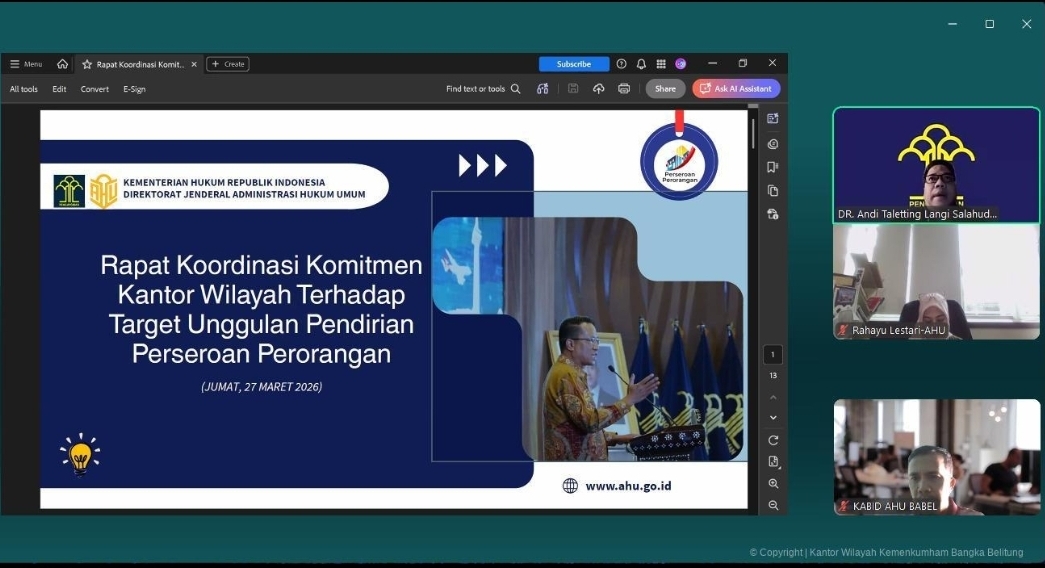Screen dimensions: 1045x568
Task: Select DR. Andi Taletting Langi video tile
Action: pos(936,165)
